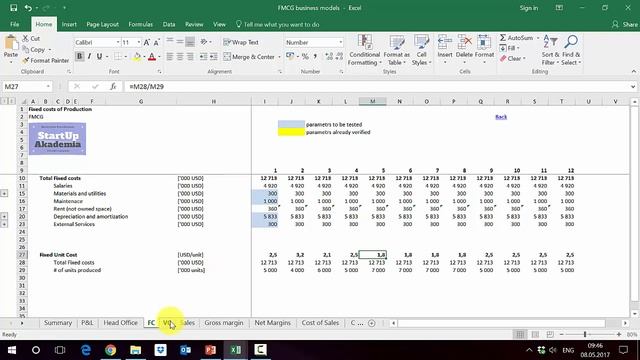The width and height of the screenshot is (640, 360).
Task: Expand the row group beside row 15
Action: tap(4, 193)
